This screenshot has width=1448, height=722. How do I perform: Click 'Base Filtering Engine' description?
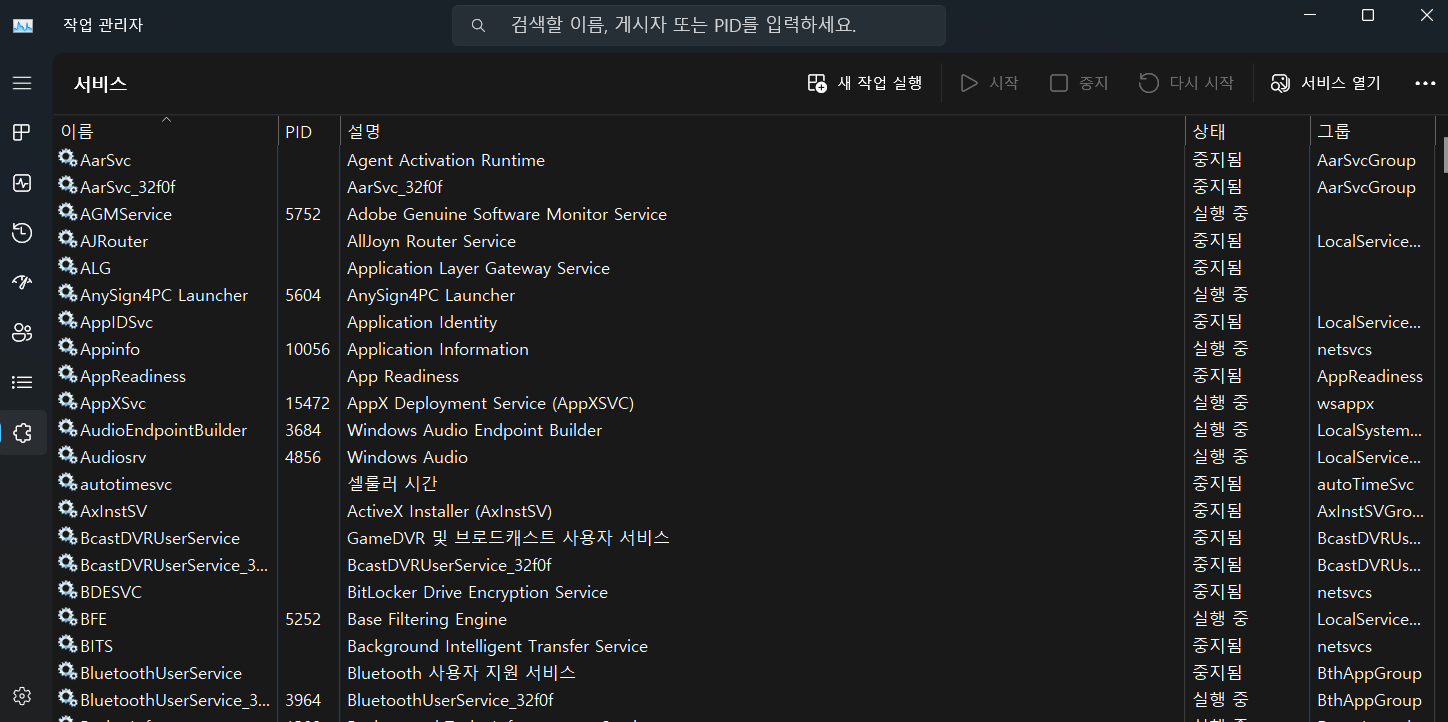click(x=427, y=619)
